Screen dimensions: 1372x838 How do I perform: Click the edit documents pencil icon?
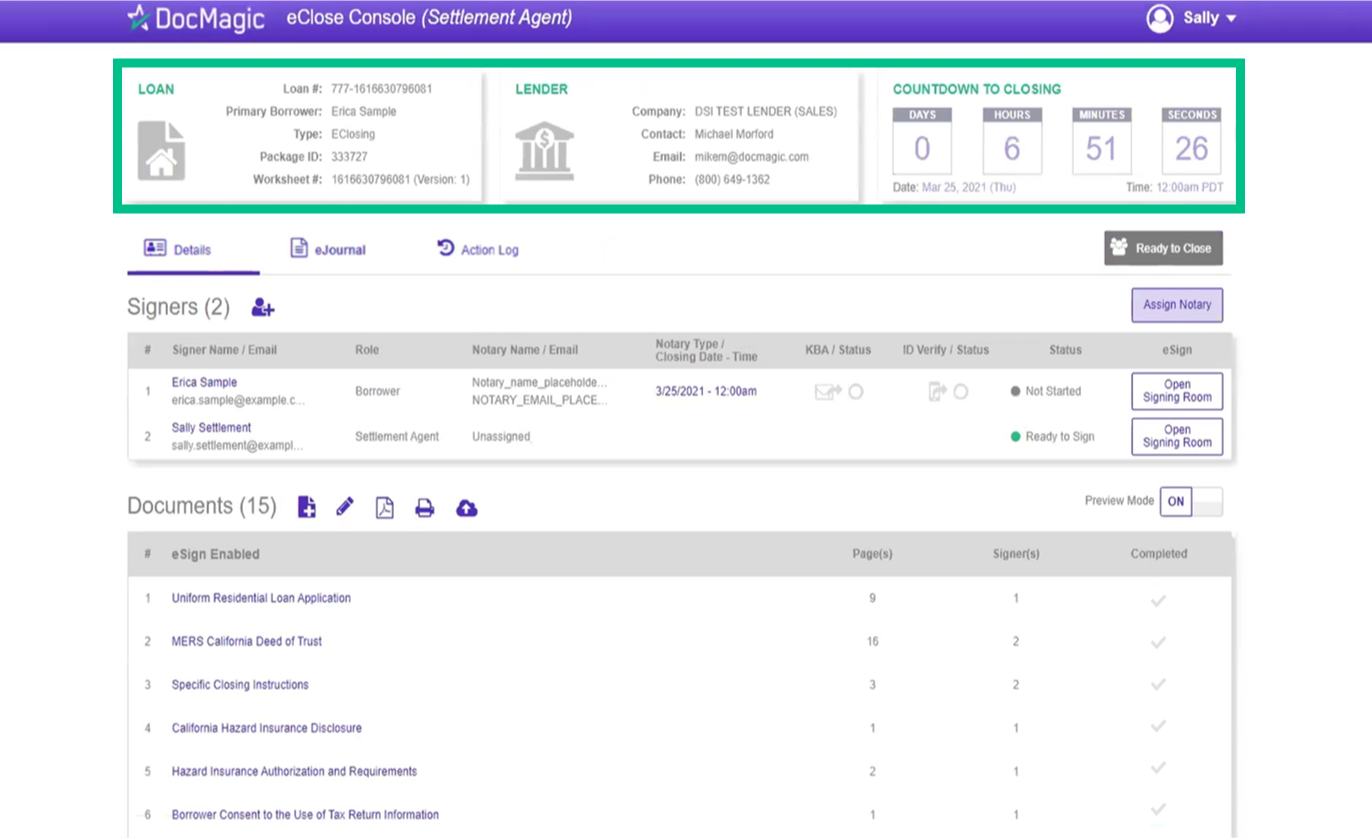345,507
